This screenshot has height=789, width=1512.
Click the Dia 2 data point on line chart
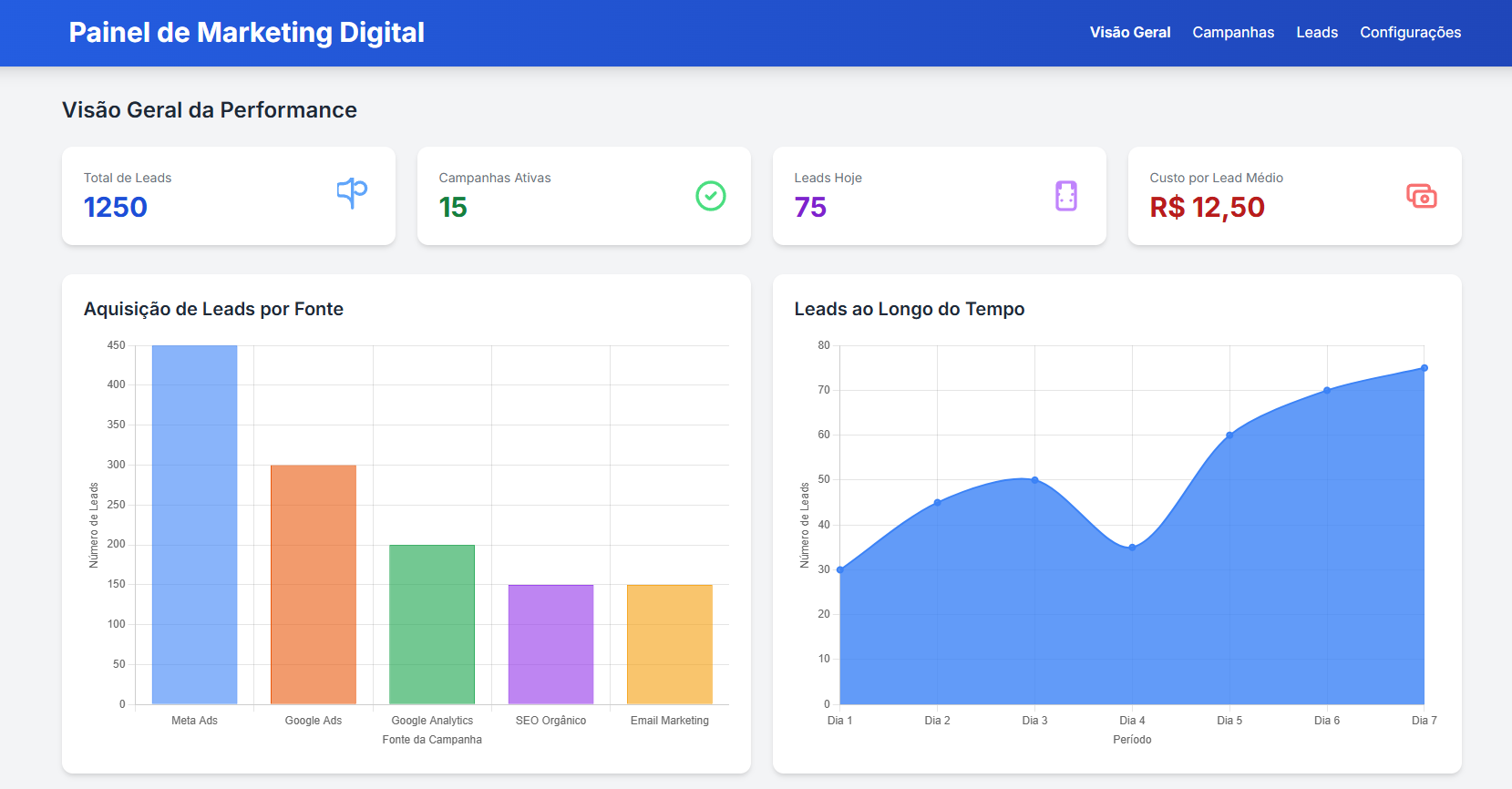(x=937, y=502)
